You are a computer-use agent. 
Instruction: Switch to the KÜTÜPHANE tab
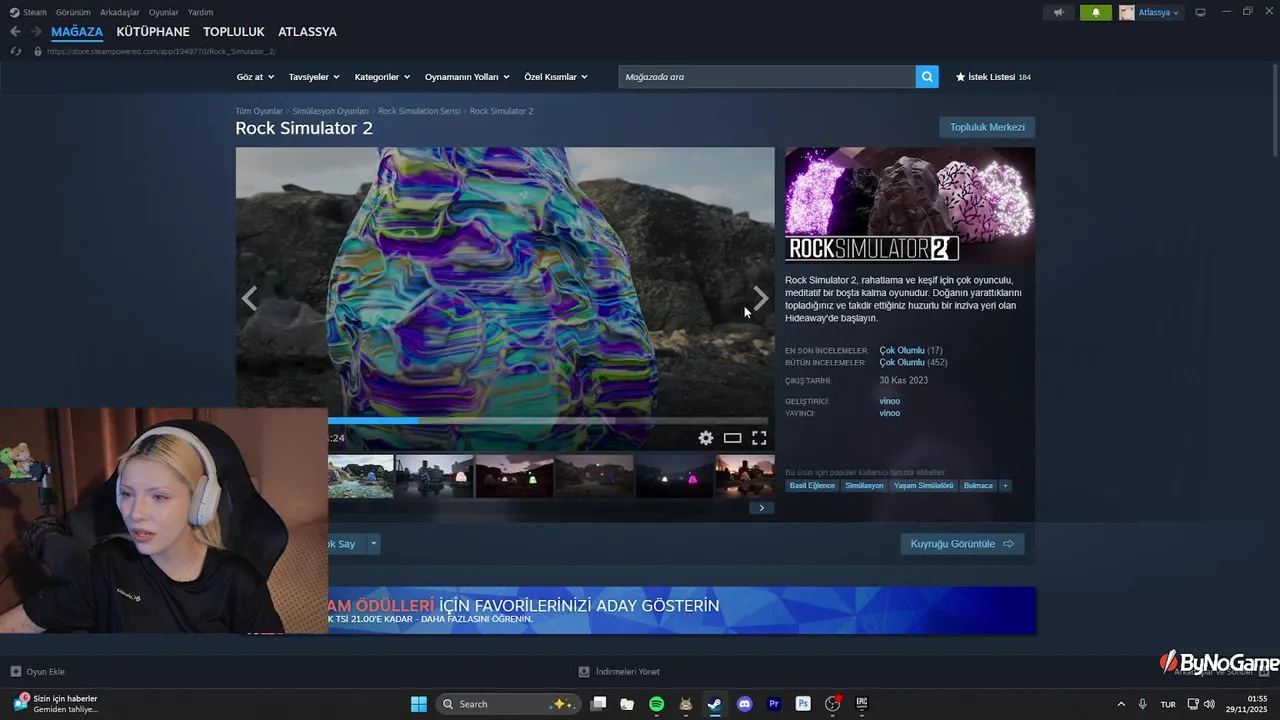153,32
